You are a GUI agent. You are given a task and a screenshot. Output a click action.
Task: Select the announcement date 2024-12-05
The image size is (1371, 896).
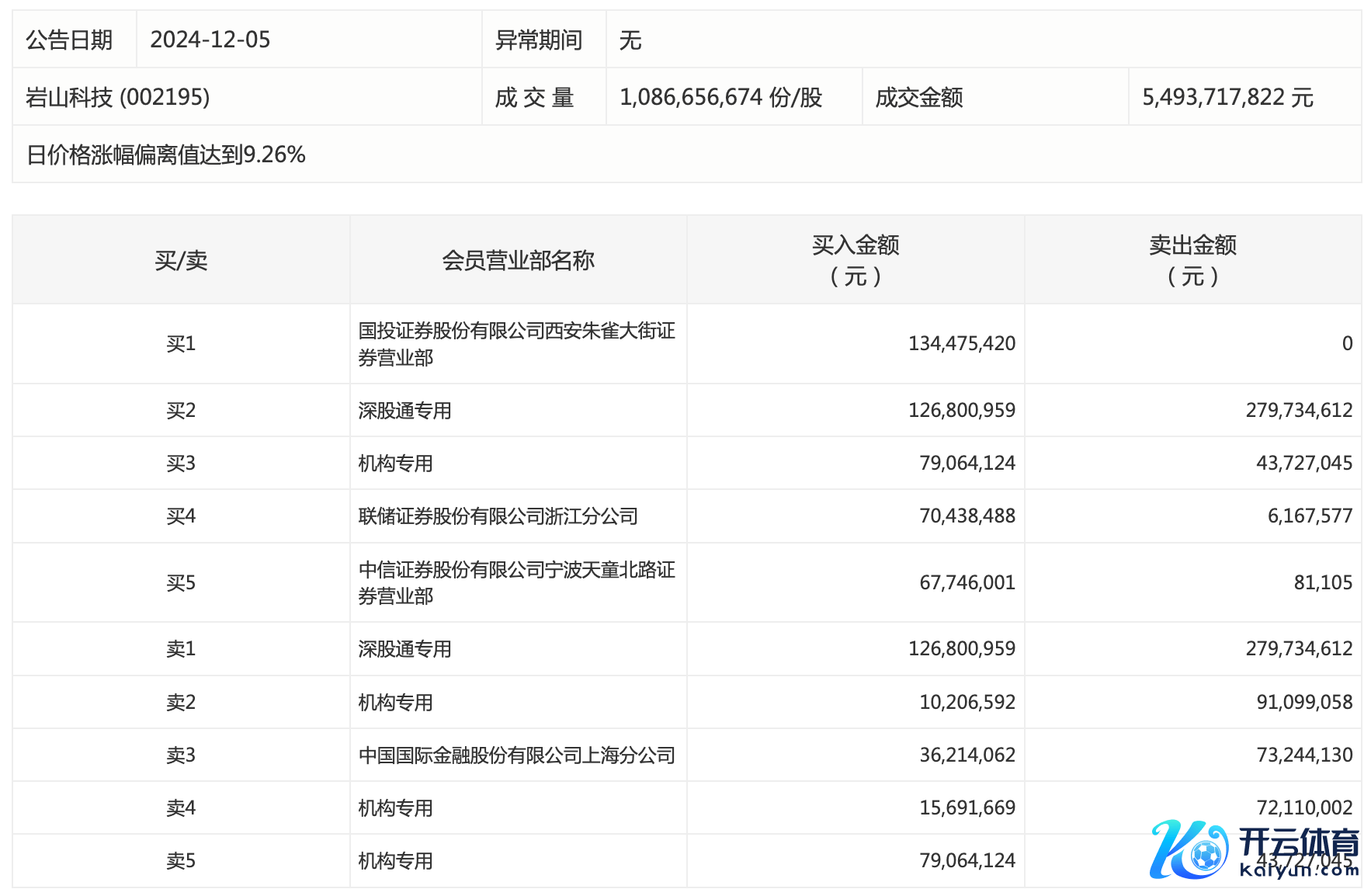click(210, 40)
